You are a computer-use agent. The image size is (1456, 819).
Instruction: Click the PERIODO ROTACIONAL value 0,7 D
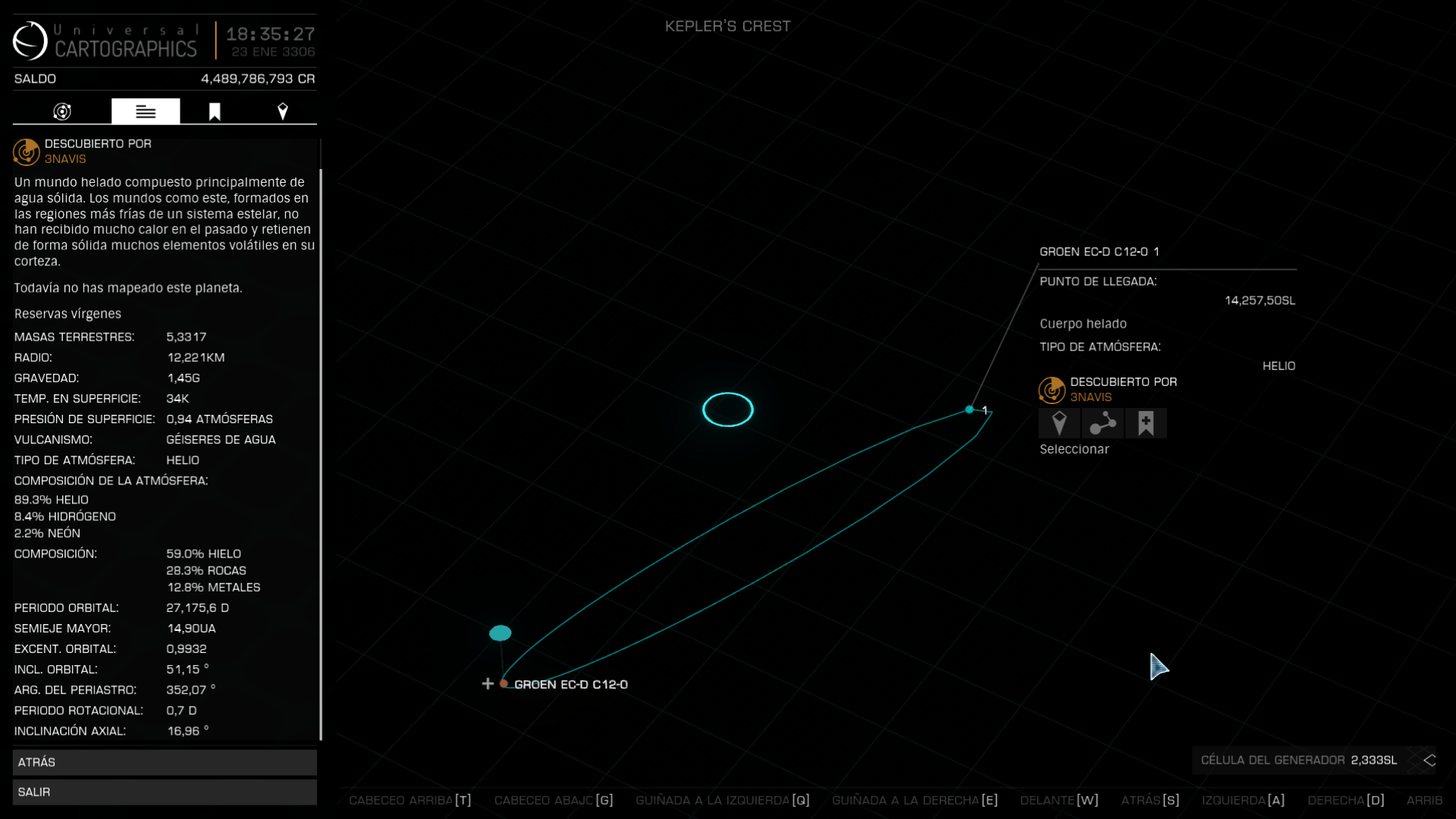(181, 711)
